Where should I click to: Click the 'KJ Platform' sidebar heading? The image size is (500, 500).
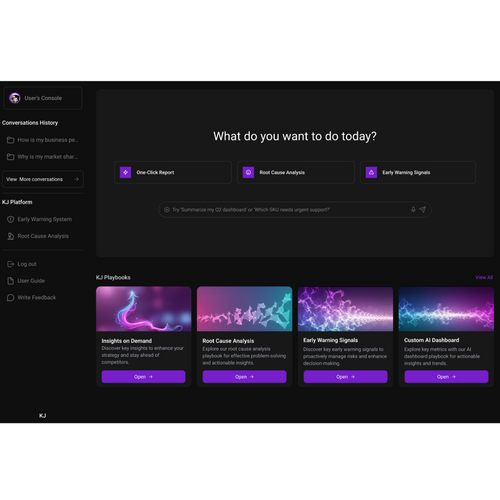tap(17, 202)
